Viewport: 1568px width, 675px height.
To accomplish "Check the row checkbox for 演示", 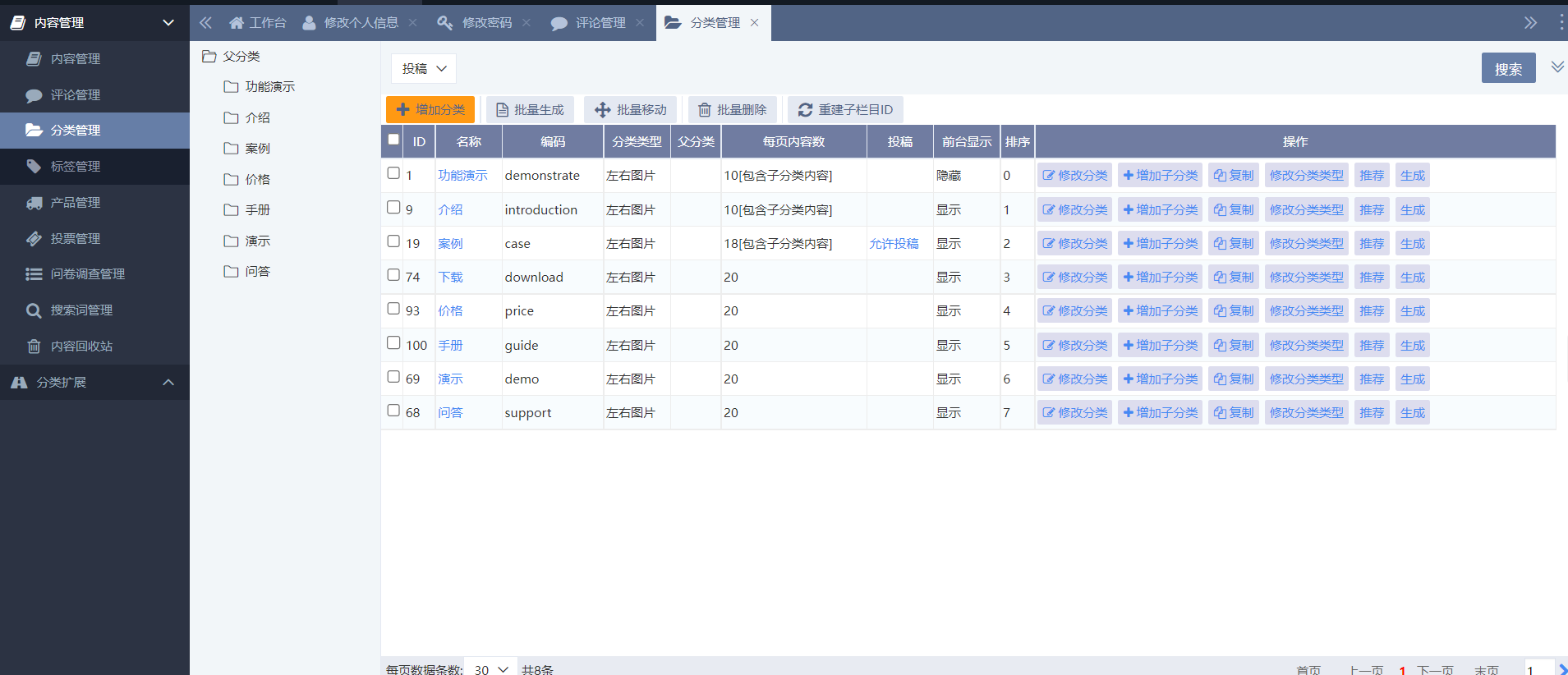I will click(393, 377).
